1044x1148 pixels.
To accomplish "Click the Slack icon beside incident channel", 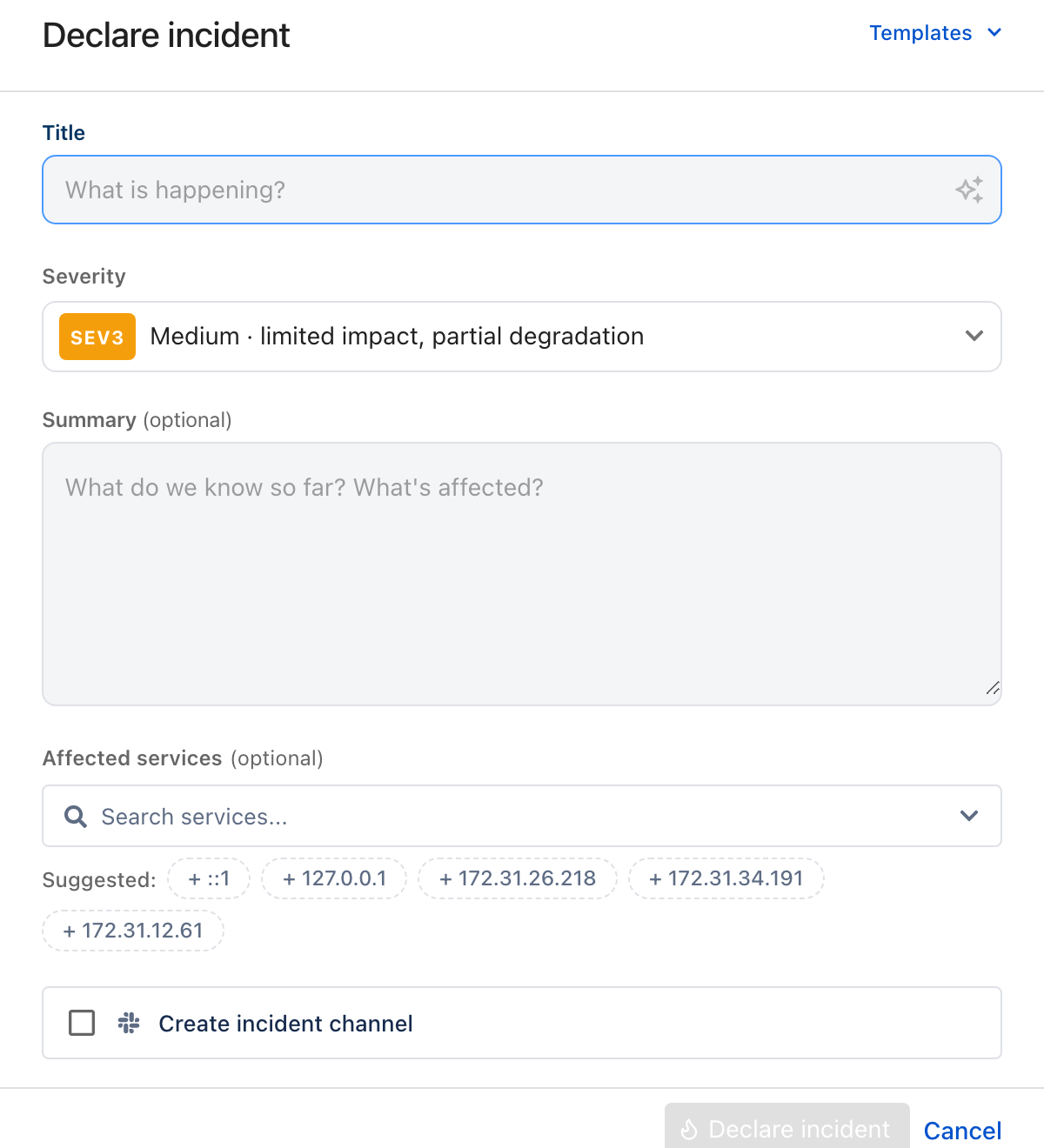I will click(x=129, y=1023).
